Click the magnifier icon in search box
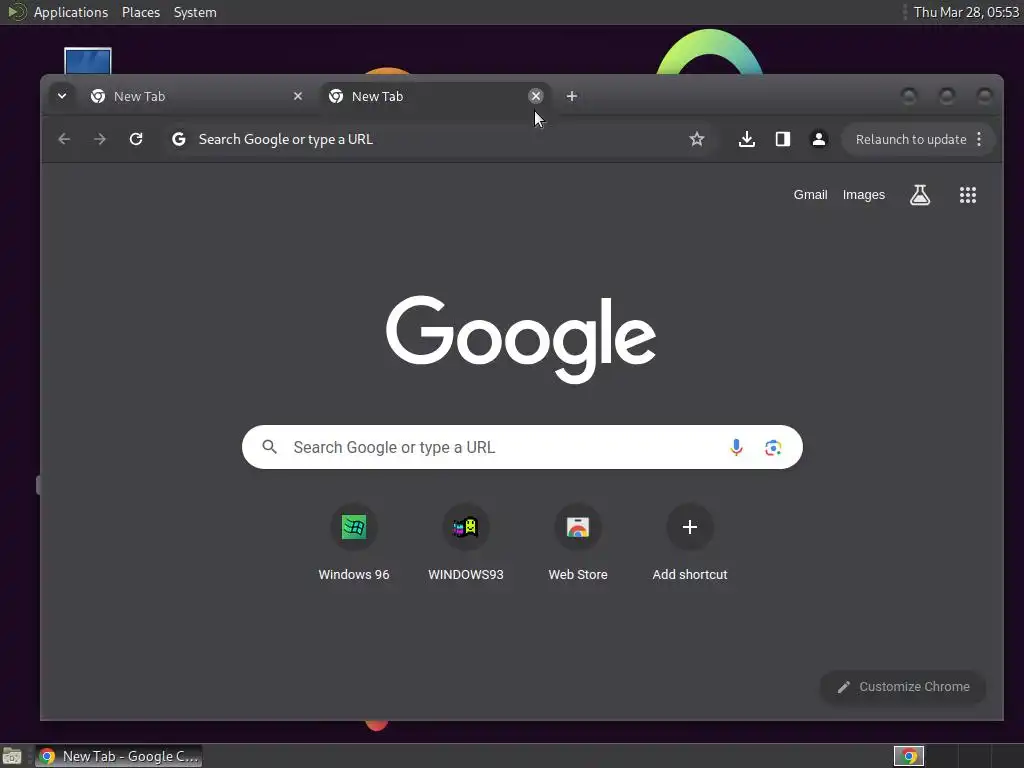The height and width of the screenshot is (768, 1024). [269, 447]
